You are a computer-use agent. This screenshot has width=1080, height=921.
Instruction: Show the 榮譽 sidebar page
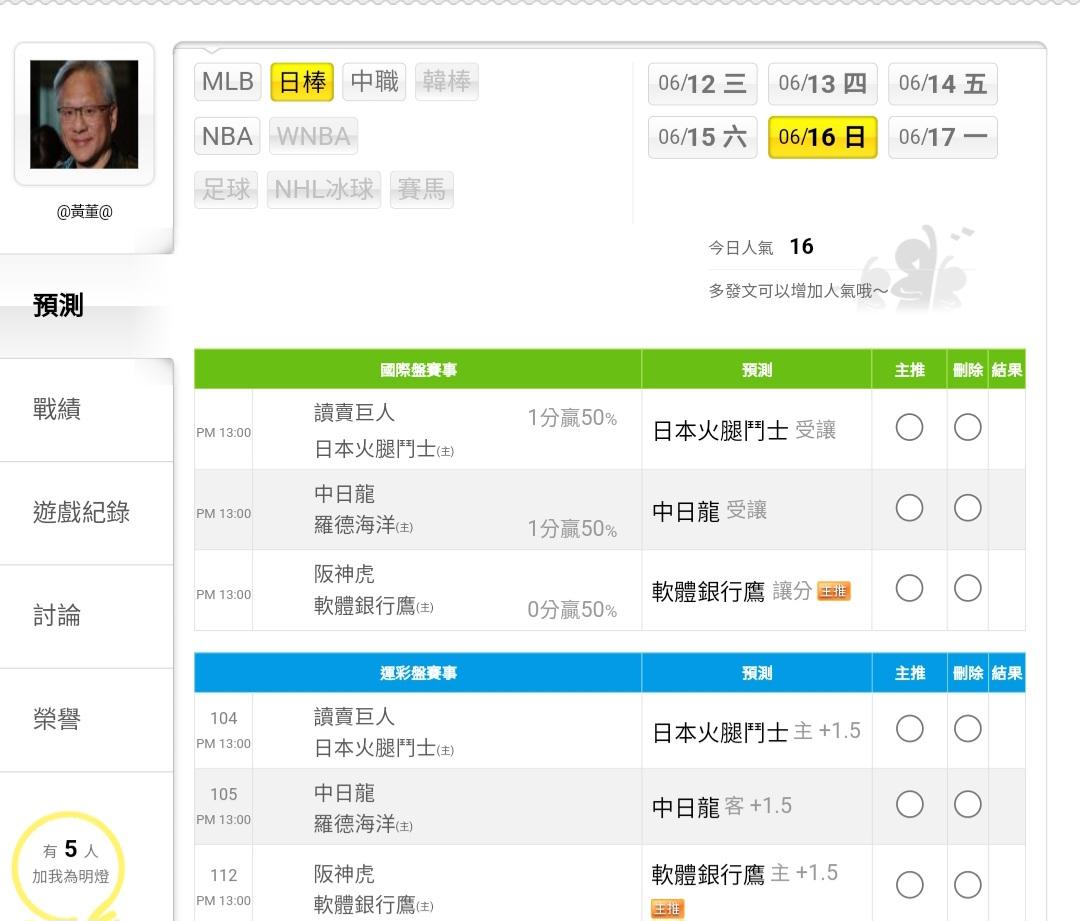pos(57,718)
